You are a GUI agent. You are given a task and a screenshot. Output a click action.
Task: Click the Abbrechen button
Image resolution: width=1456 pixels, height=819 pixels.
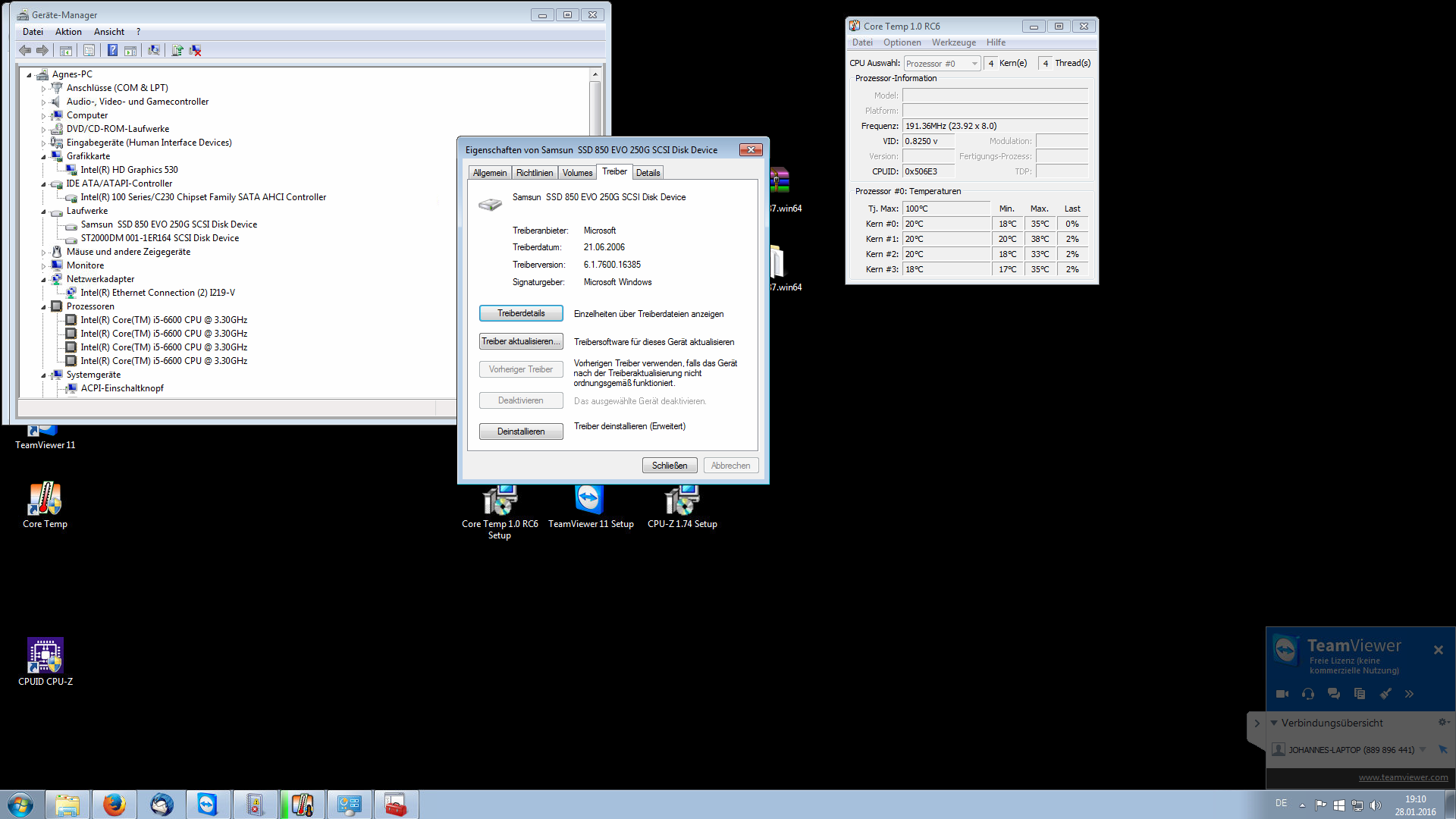pyautogui.click(x=731, y=466)
